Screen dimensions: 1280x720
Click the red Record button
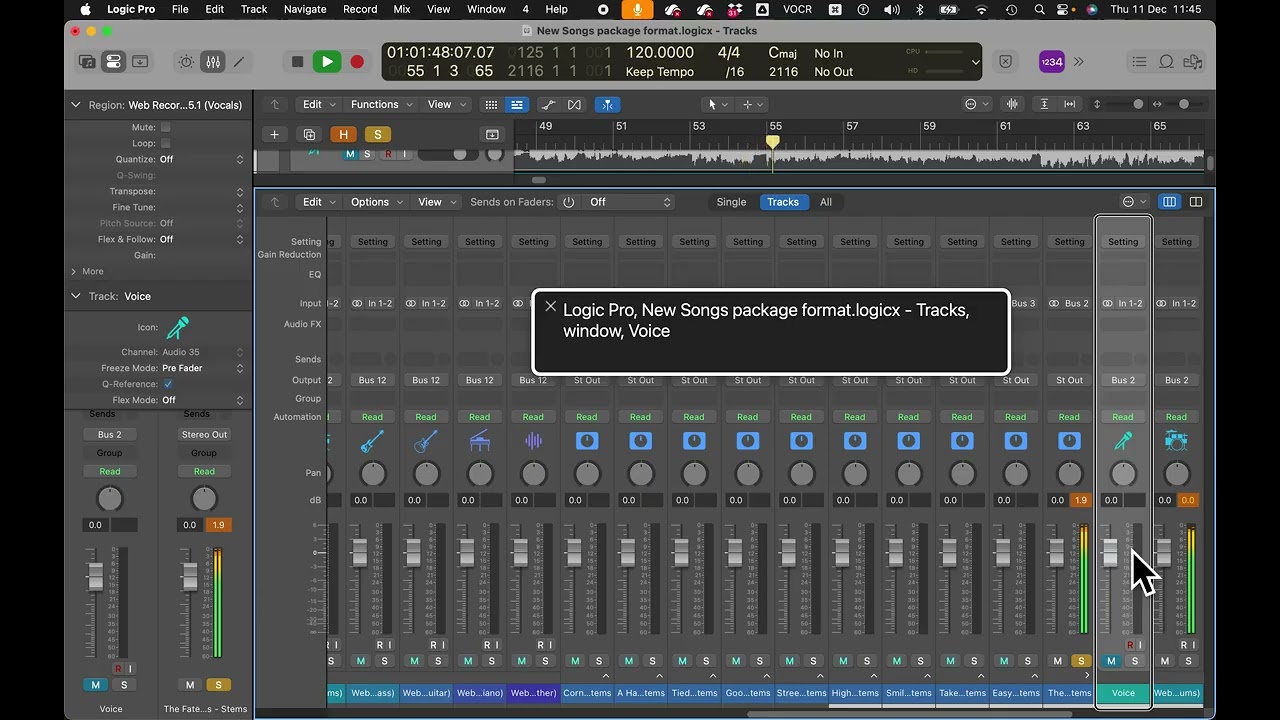point(357,62)
